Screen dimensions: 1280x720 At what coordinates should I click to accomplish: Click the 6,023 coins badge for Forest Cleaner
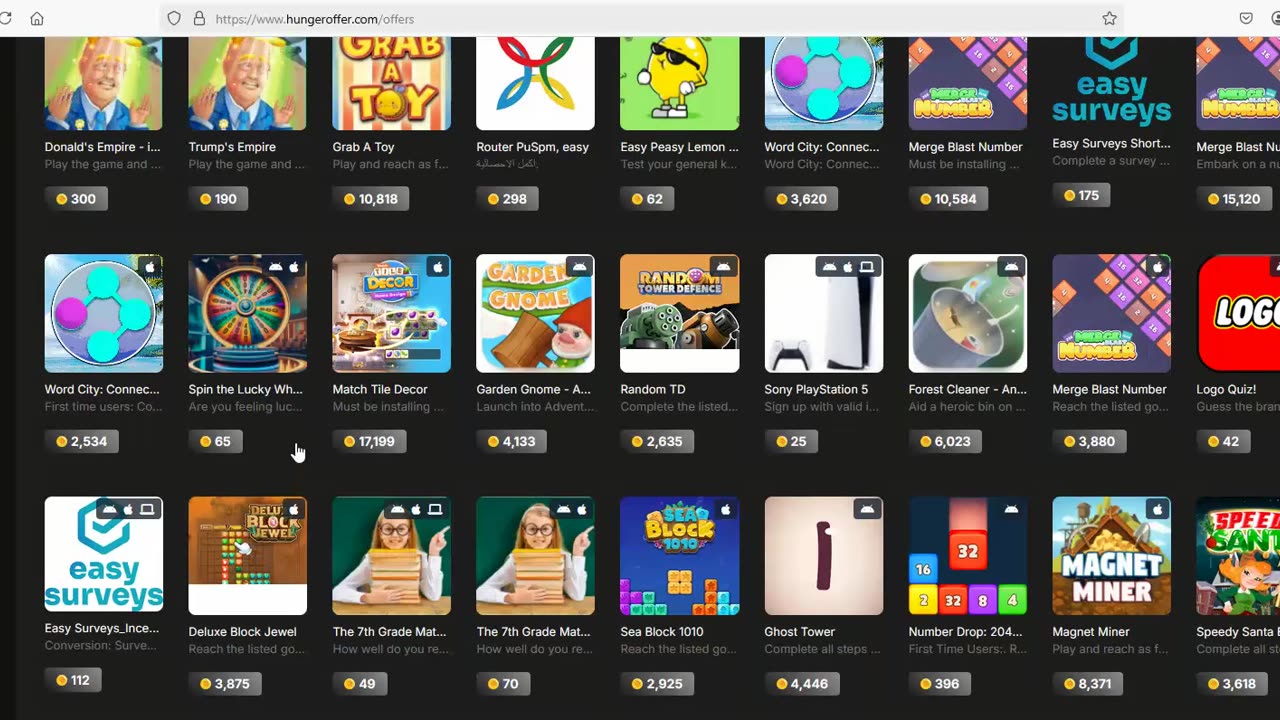point(945,441)
